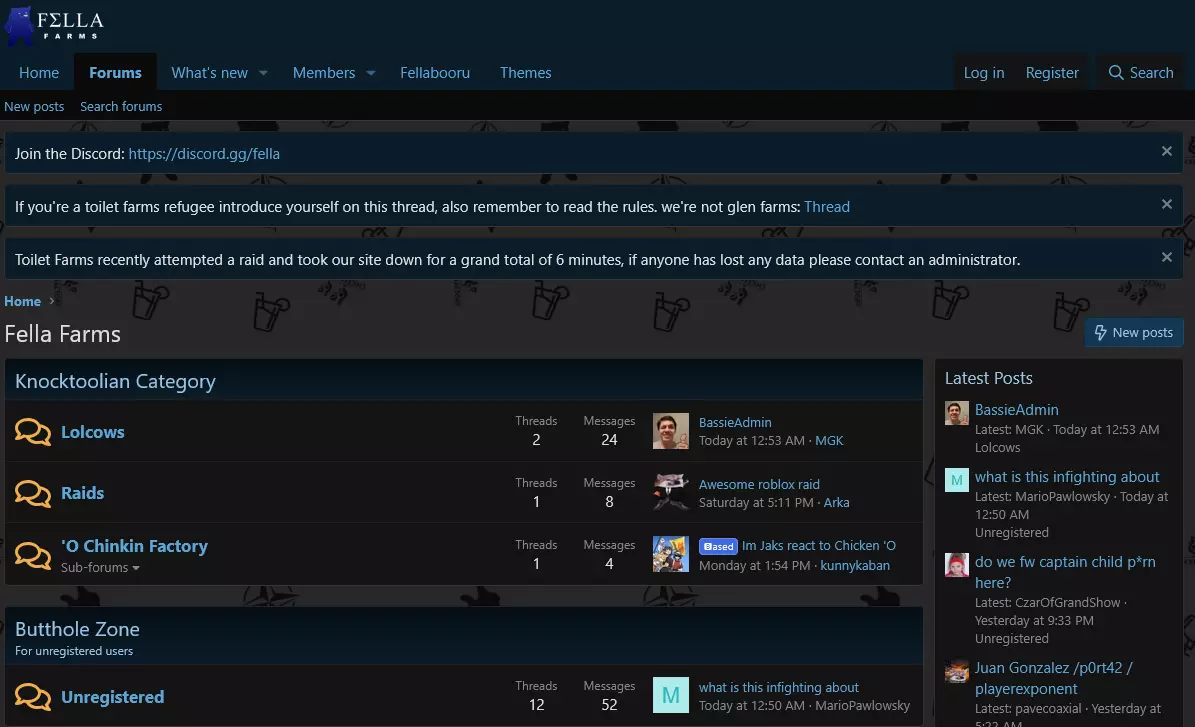1195x727 pixels.
Task: Open the Butthole Zone category header
Action: (77, 629)
